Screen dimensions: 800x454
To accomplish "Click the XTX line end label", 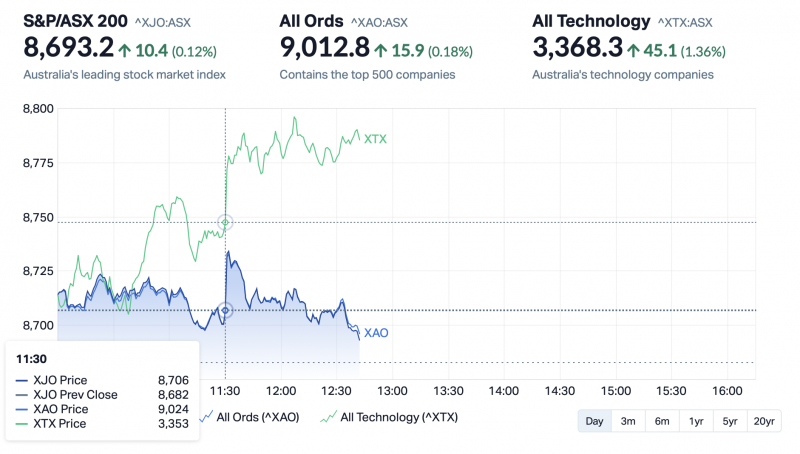I will point(375,139).
